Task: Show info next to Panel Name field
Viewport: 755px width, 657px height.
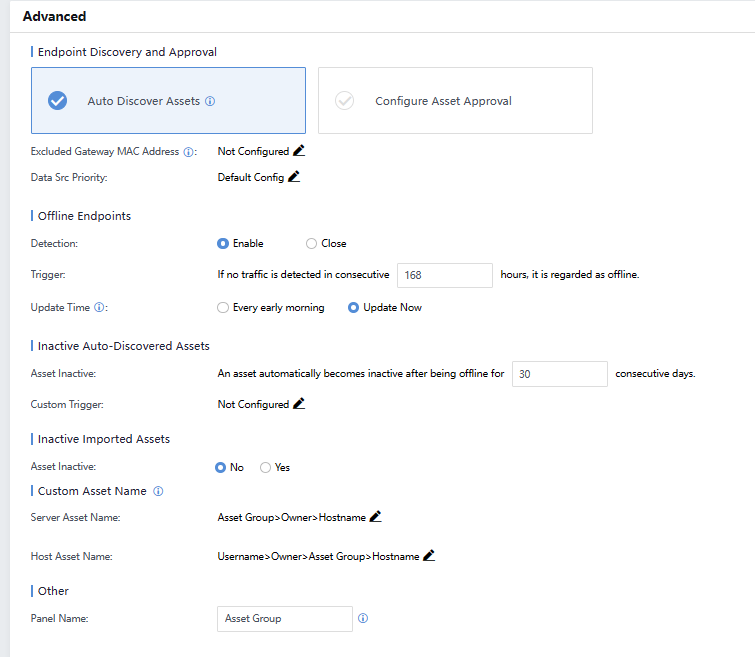Action: pyautogui.click(x=363, y=618)
